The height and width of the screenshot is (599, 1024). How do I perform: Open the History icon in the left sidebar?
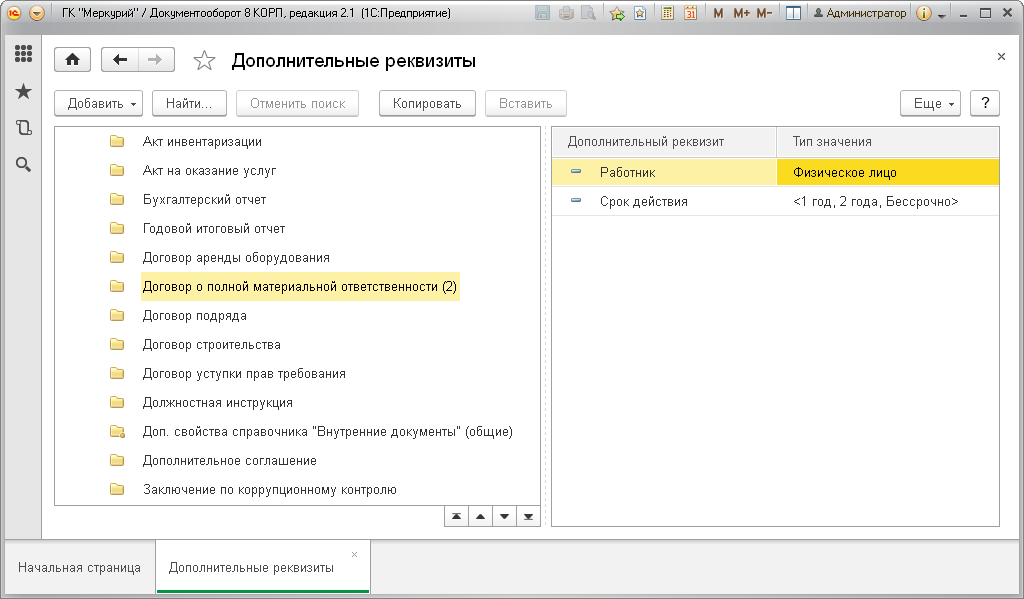click(x=24, y=127)
